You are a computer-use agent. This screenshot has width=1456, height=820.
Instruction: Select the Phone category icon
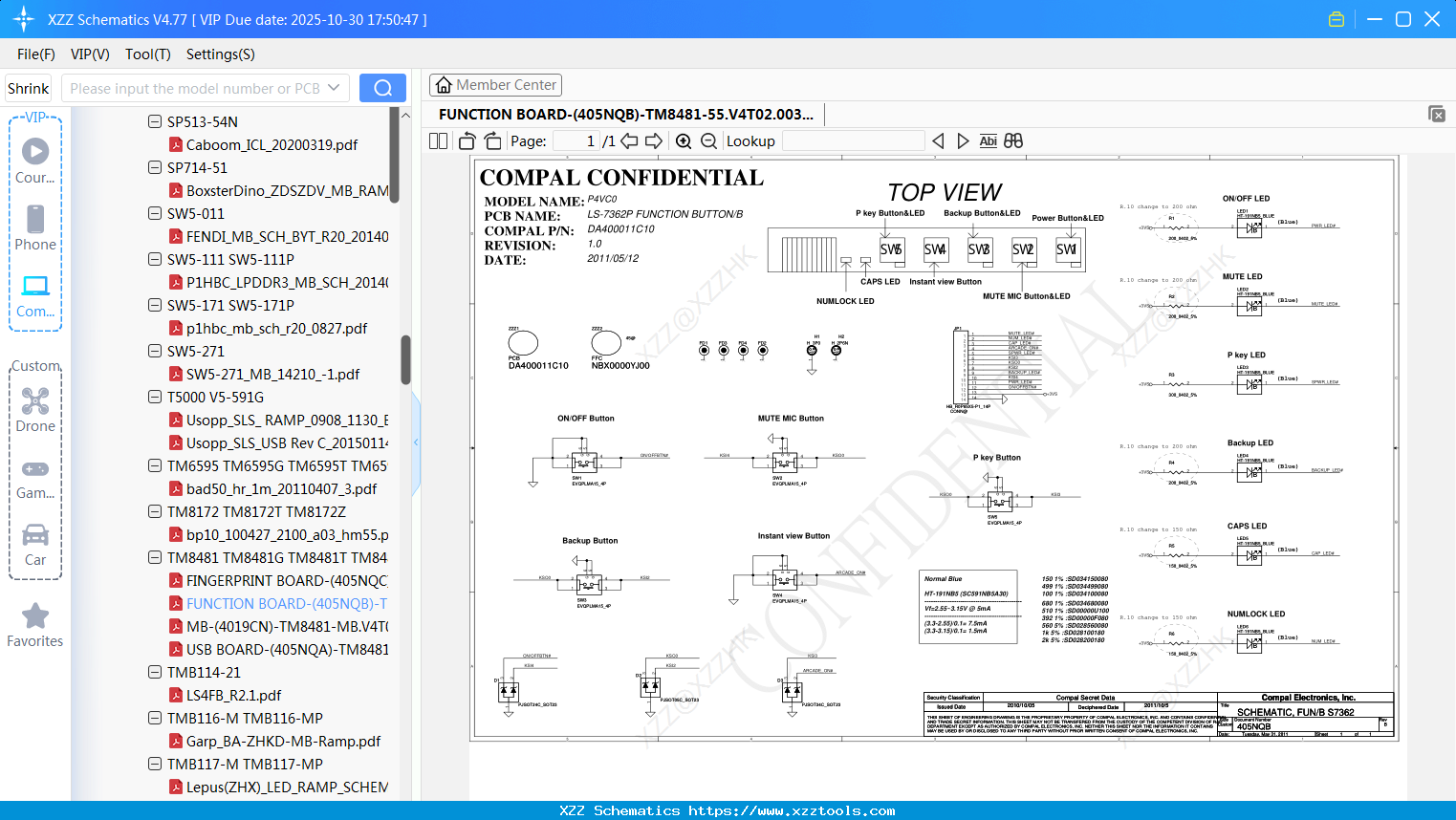pyautogui.click(x=35, y=227)
